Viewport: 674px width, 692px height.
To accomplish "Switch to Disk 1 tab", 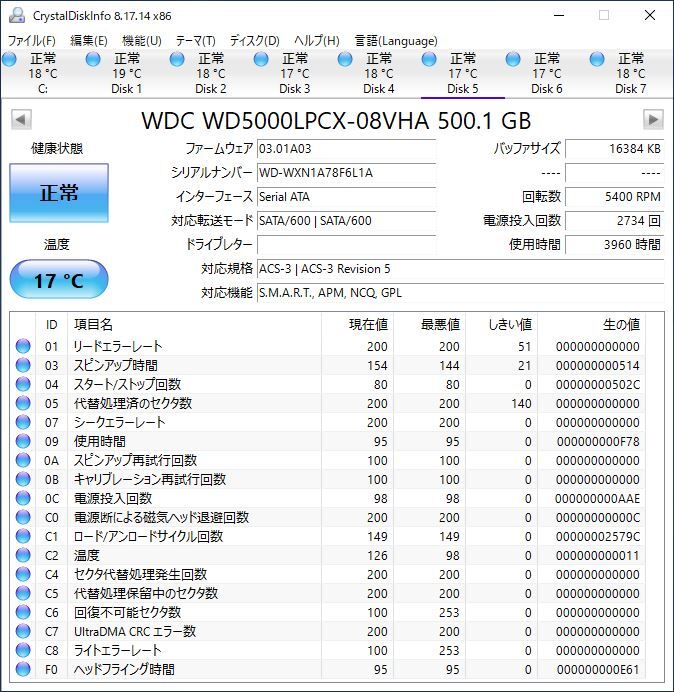I will pyautogui.click(x=127, y=73).
